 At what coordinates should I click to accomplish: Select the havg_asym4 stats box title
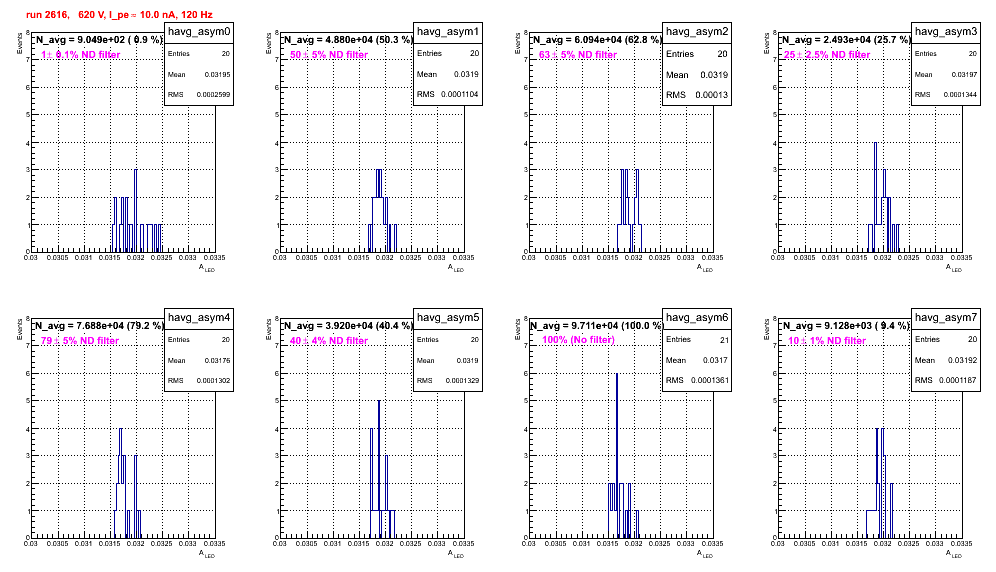click(x=199, y=318)
